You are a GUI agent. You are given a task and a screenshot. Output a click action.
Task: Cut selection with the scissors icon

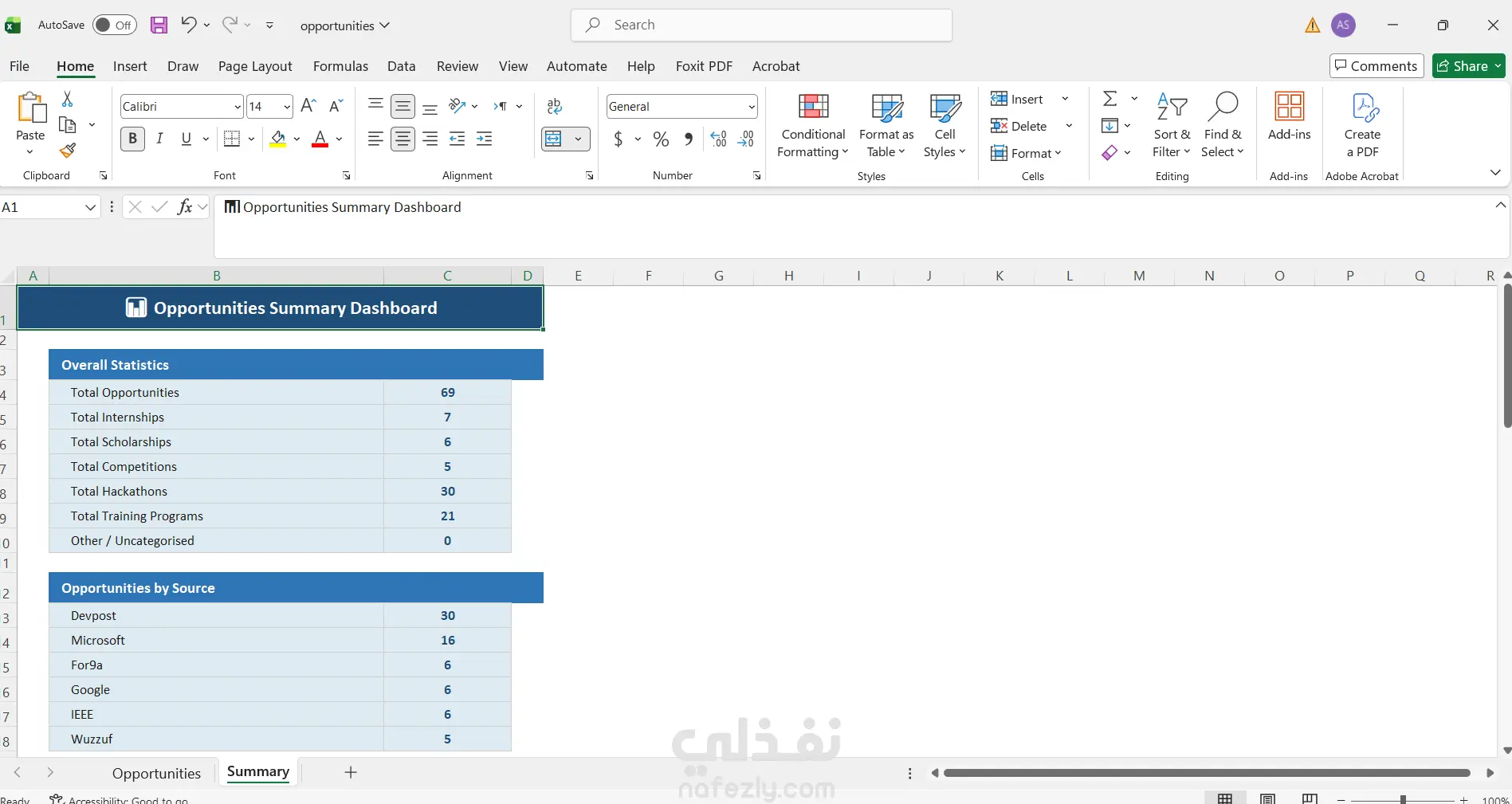tap(68, 99)
